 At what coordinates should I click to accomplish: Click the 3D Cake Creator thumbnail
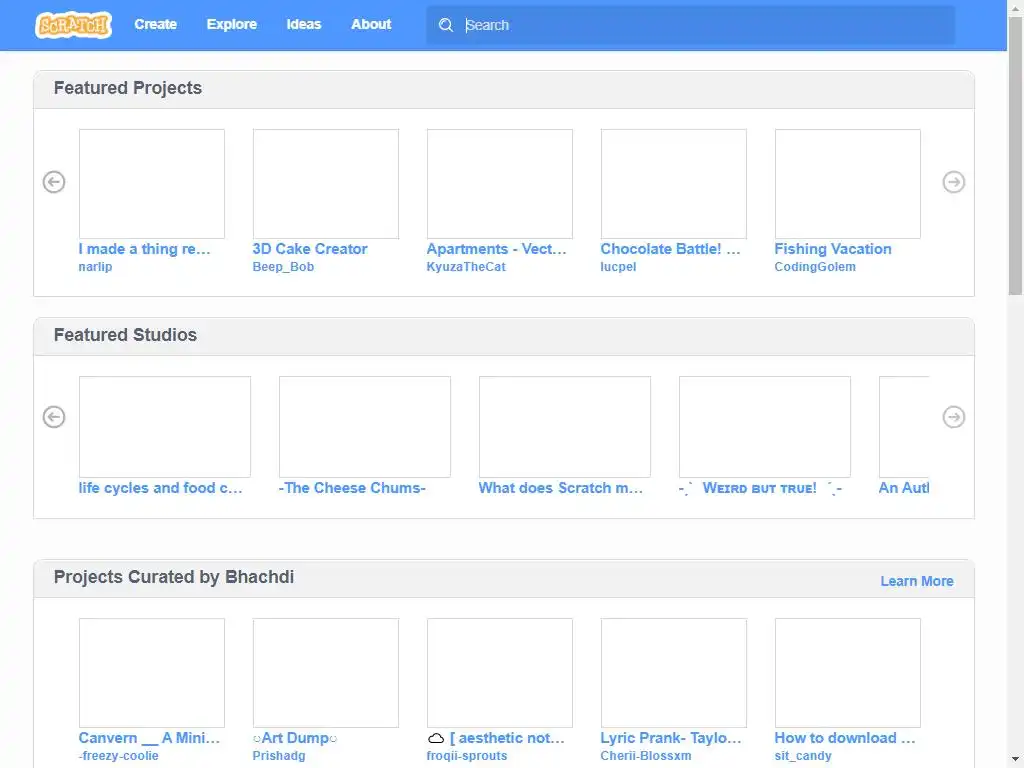click(326, 184)
